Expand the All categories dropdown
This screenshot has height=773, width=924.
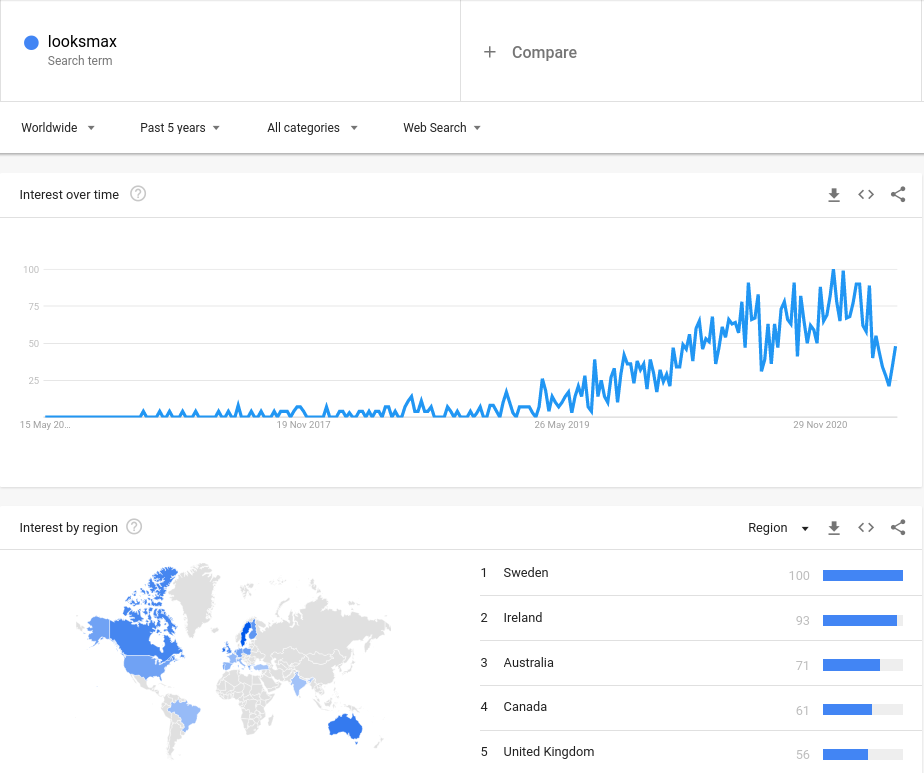coord(312,128)
